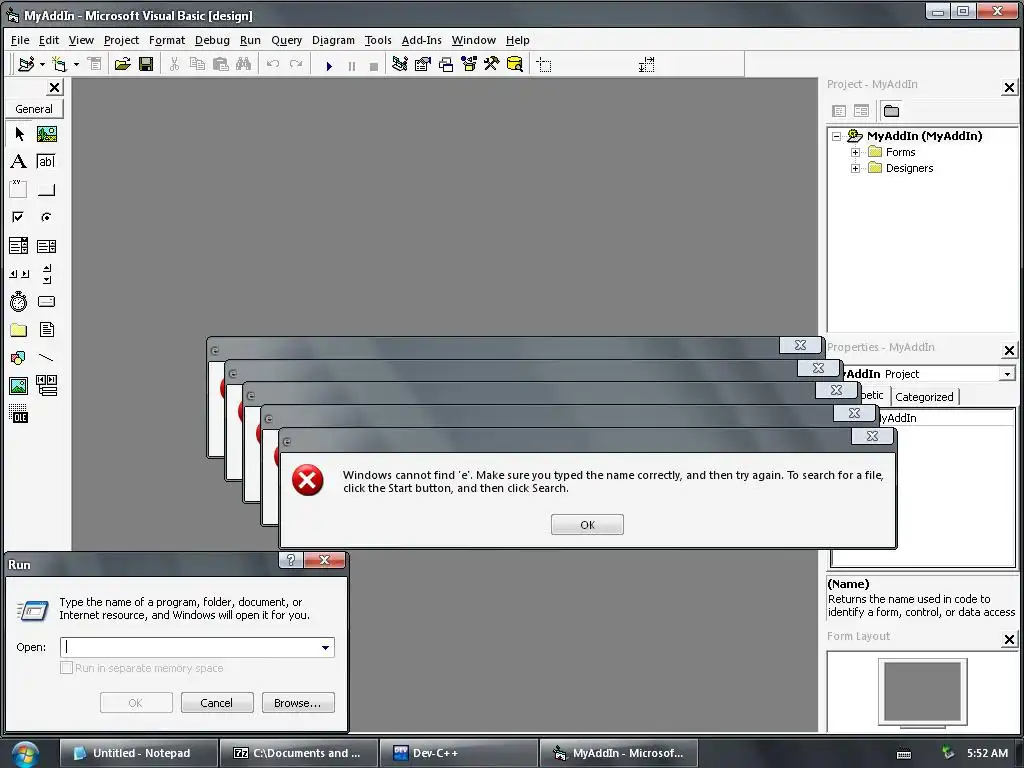Select the Data control in the toolbox
Viewport: 1024px width, 768px height.
click(x=46, y=385)
